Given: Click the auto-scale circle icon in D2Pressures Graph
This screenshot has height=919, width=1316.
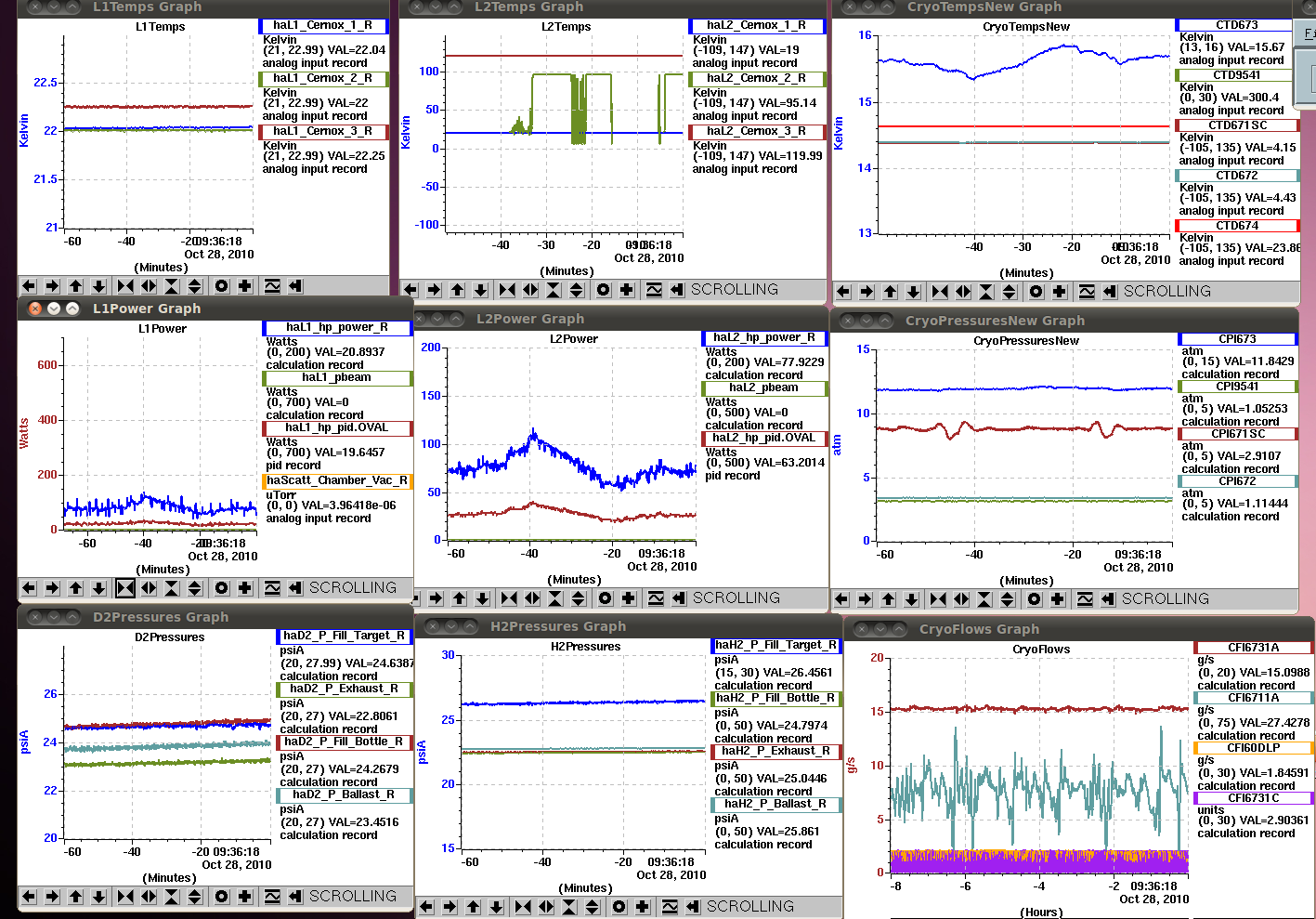Looking at the screenshot, I should click(221, 897).
